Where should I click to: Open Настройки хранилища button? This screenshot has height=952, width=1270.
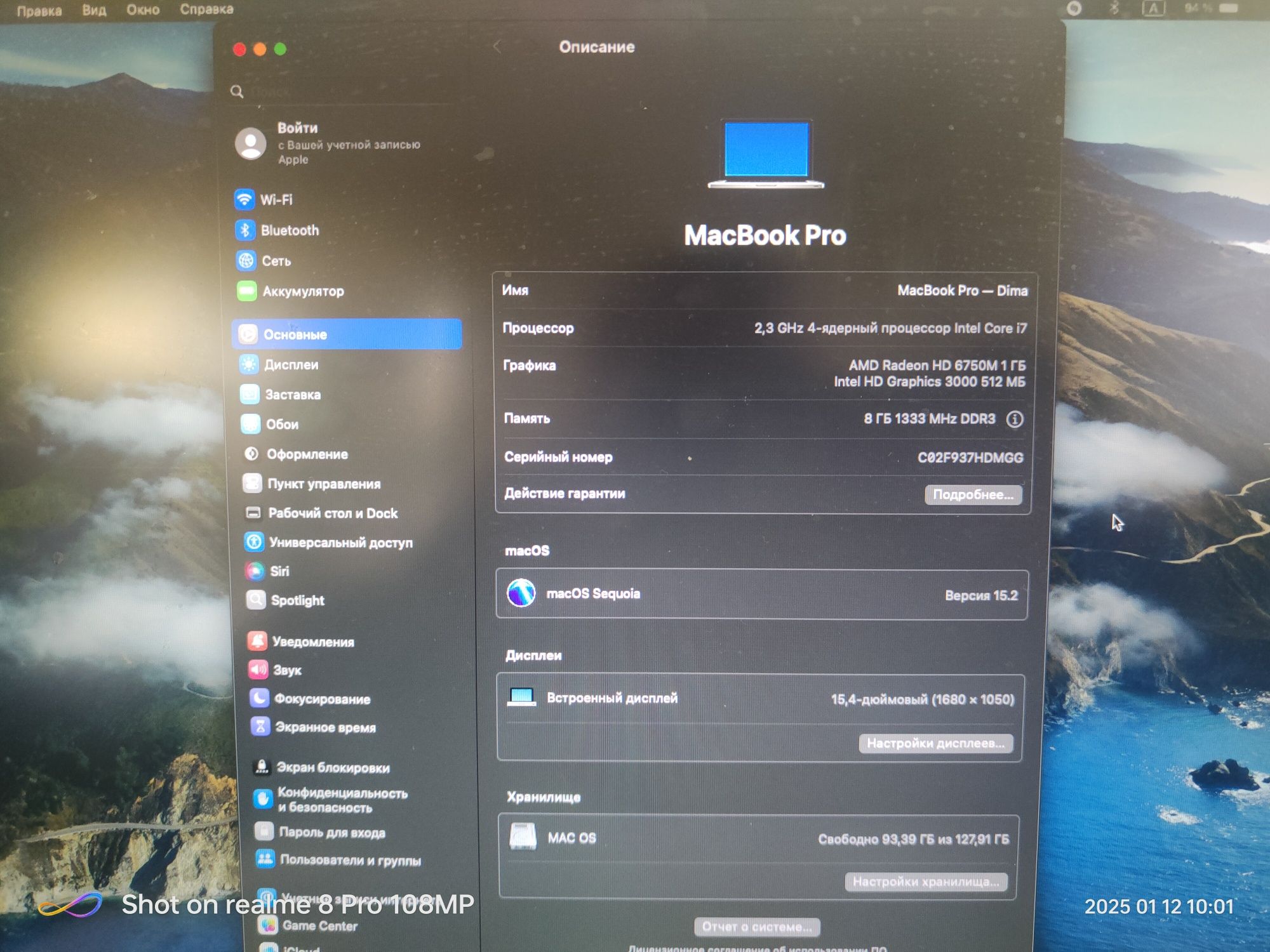click(926, 882)
